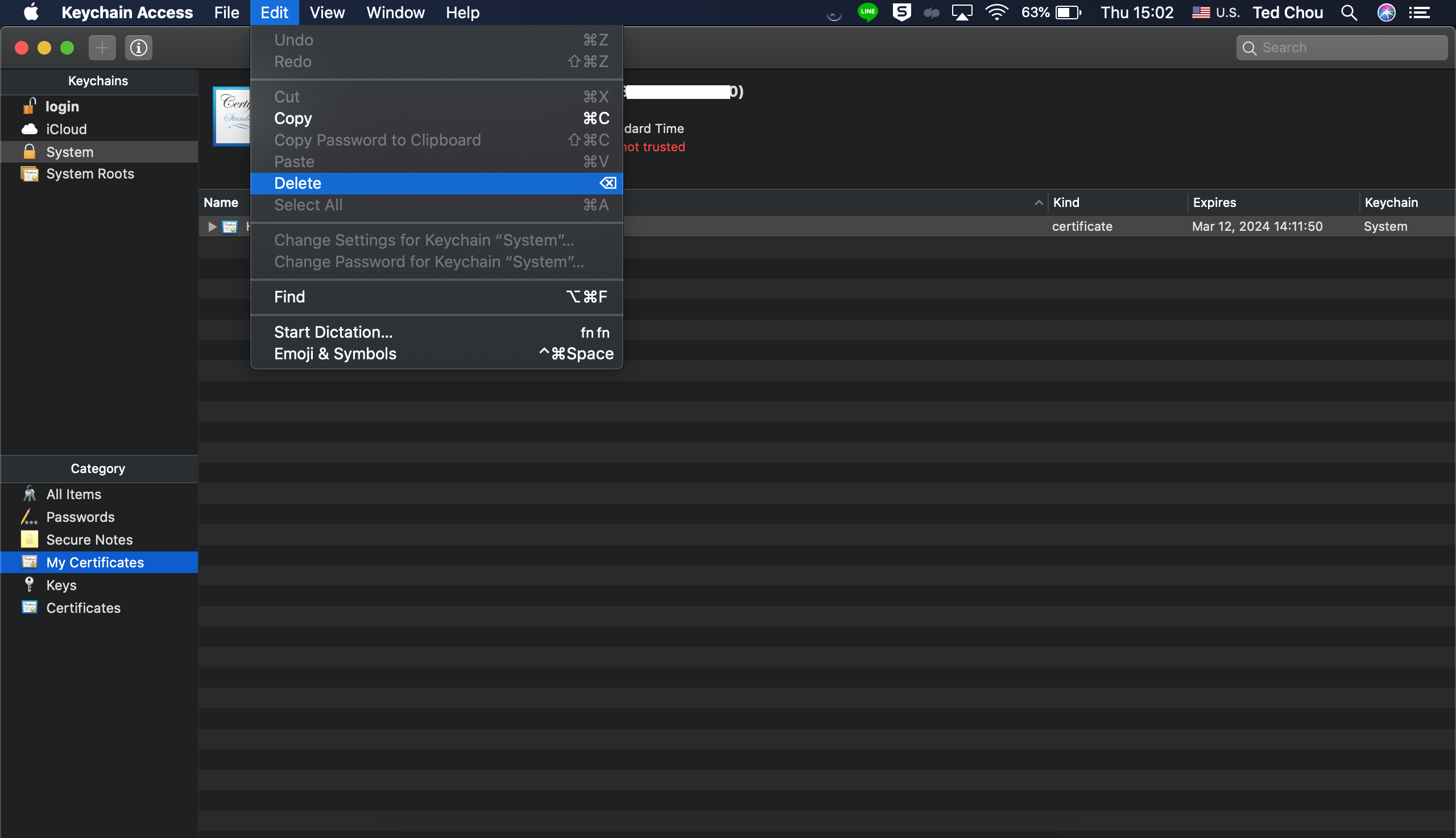Open Wi-Fi status in menu bar
The width and height of the screenshot is (1456, 838).
point(996,13)
